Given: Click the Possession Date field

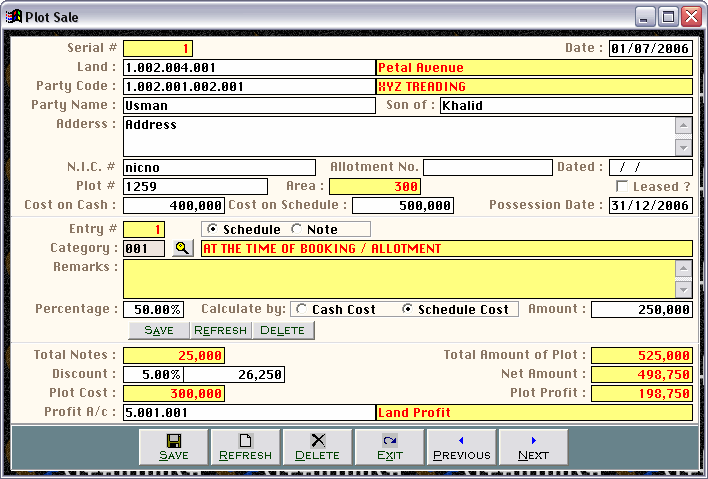Looking at the screenshot, I should pyautogui.click(x=651, y=205).
